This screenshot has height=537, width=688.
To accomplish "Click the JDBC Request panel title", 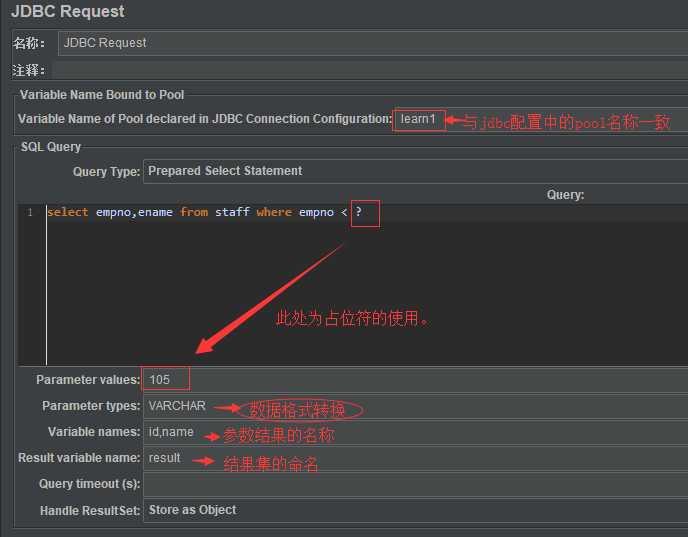I will click(68, 11).
